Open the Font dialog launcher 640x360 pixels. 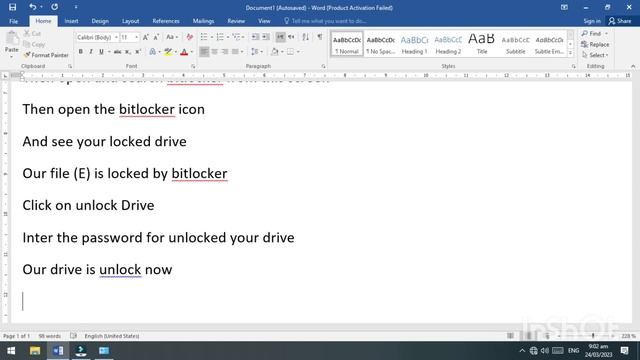pyautogui.click(x=193, y=66)
